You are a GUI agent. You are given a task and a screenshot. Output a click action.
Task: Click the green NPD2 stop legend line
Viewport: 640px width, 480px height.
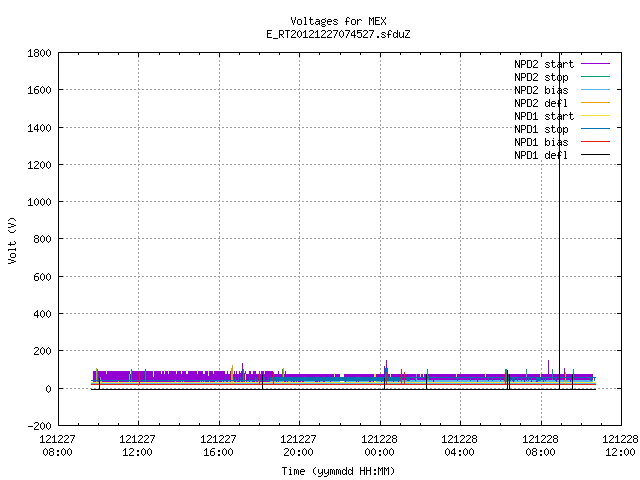(x=596, y=76)
